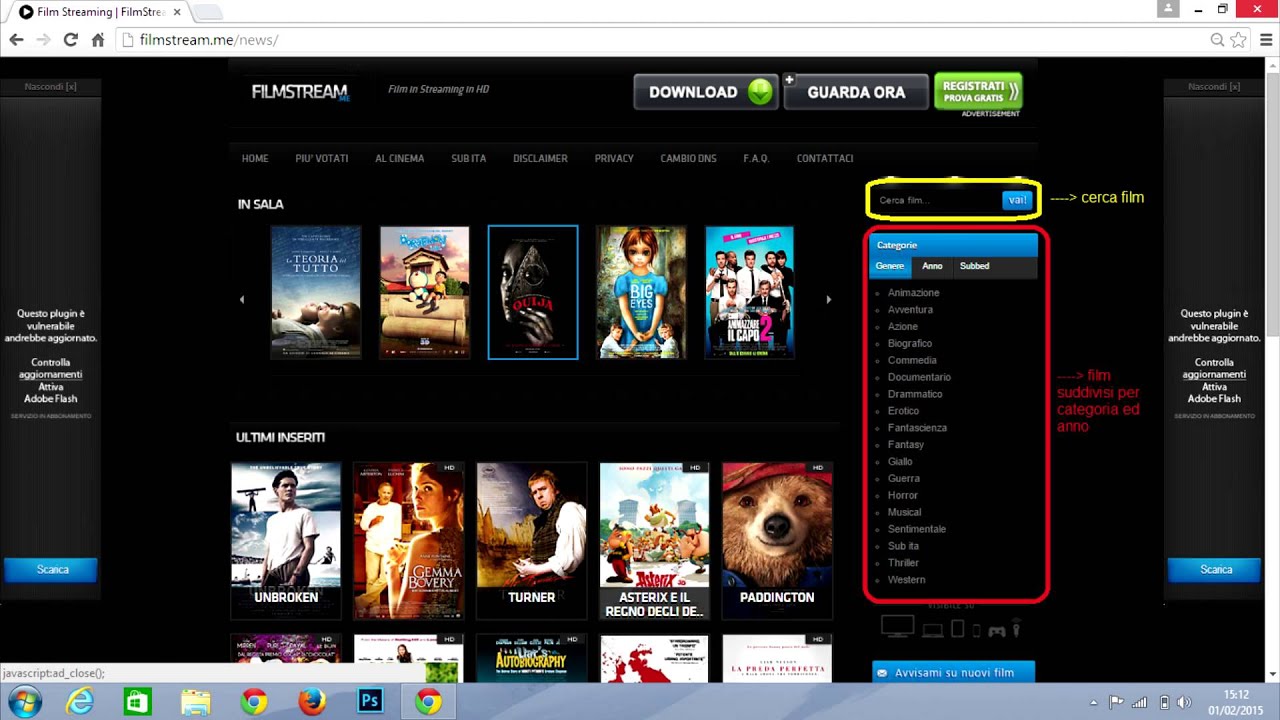This screenshot has width=1280, height=720.
Task: Click the address bar URL
Action: pyautogui.click(x=209, y=40)
